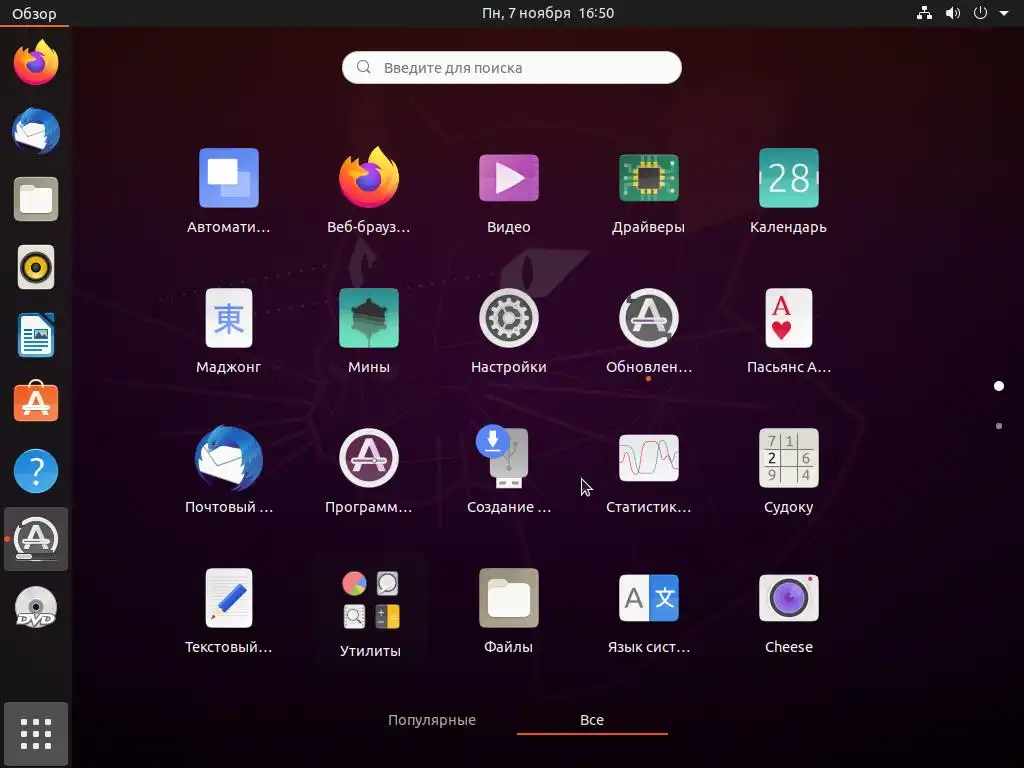The image size is (1024, 768).
Task: Launch the Маджонг game
Action: [x=229, y=318]
